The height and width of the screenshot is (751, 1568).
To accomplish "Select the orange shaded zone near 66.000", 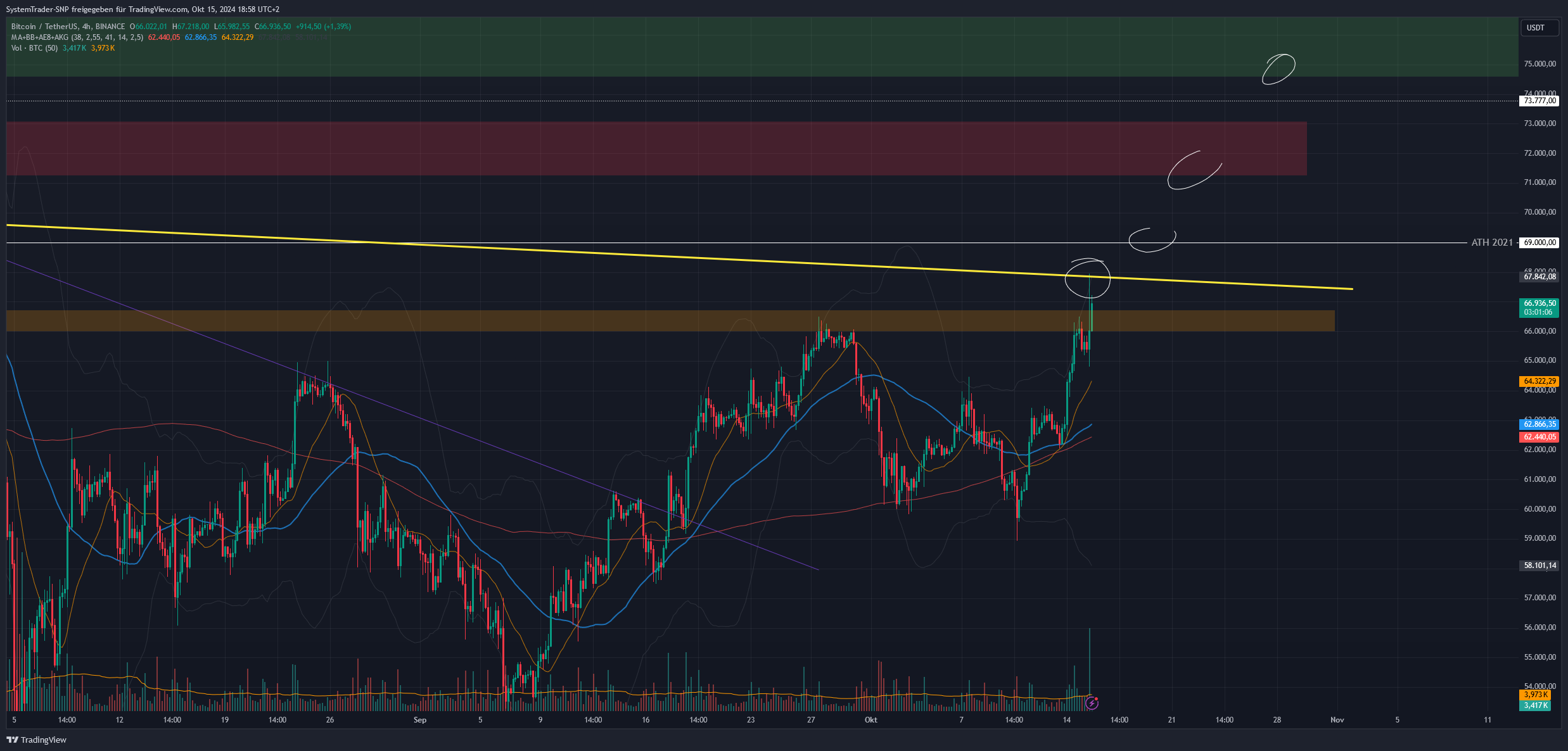I will tap(670, 320).
